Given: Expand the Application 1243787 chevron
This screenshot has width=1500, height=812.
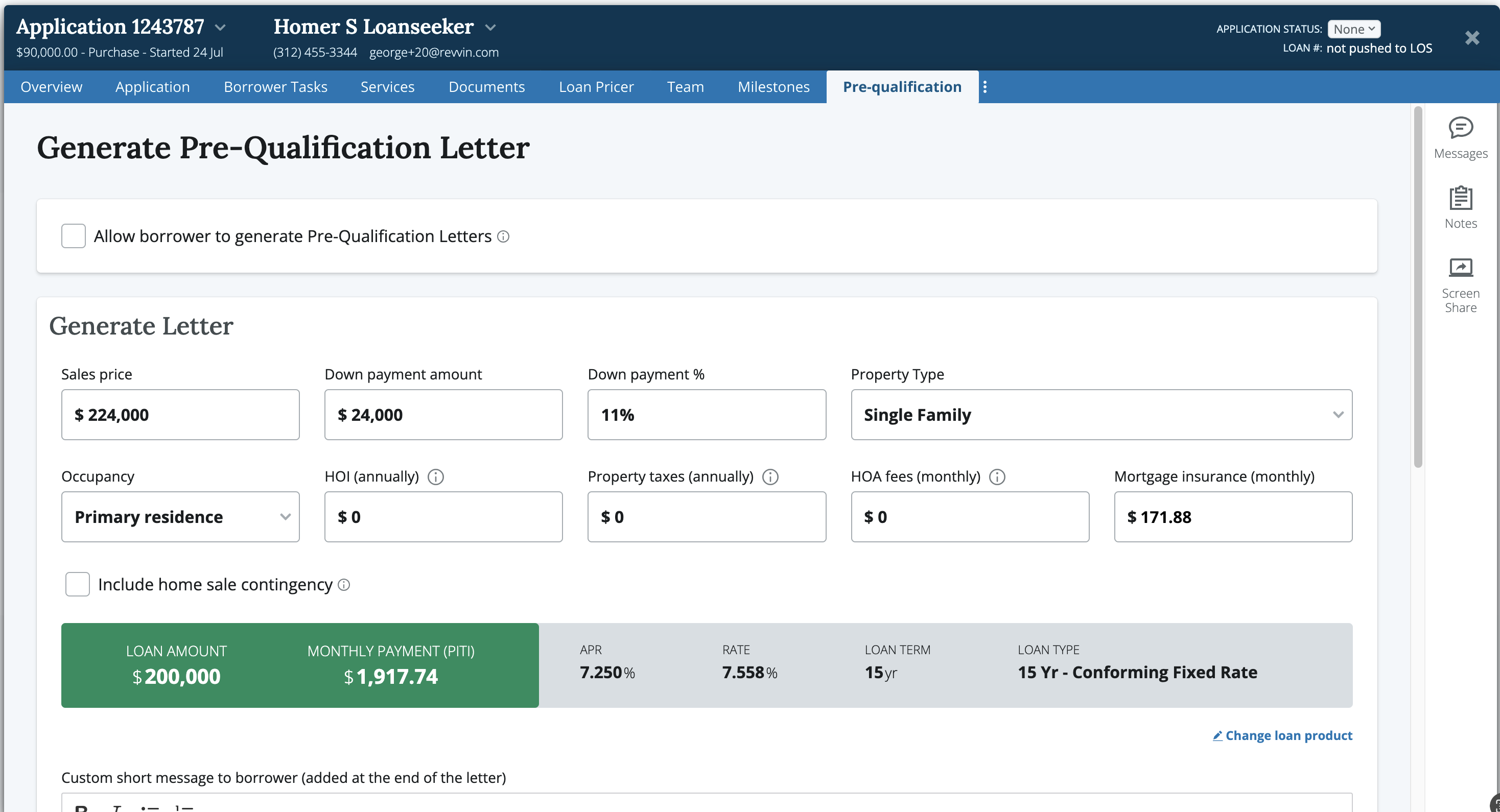Looking at the screenshot, I should pyautogui.click(x=220, y=28).
